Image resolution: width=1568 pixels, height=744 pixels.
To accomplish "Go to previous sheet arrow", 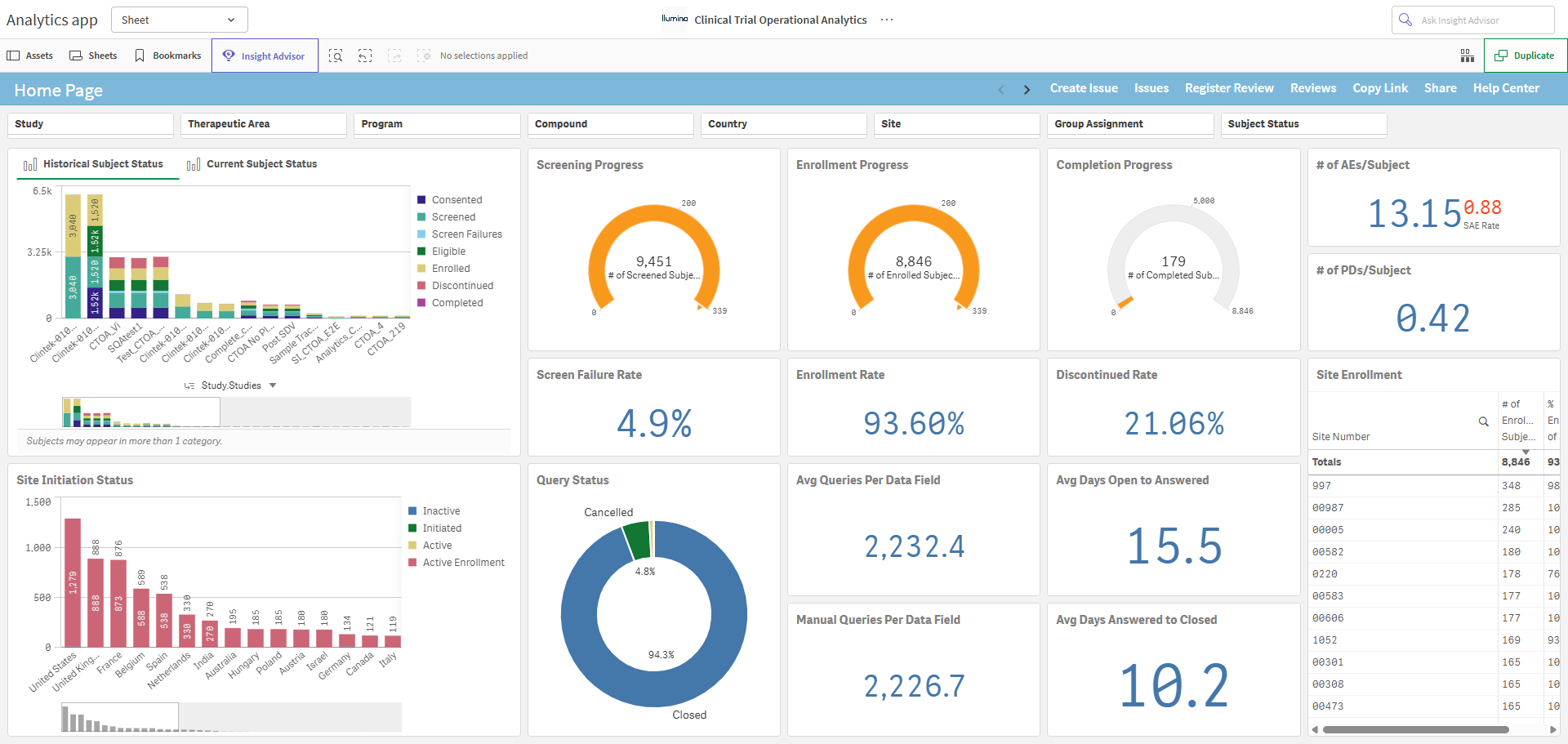I will click(1001, 90).
